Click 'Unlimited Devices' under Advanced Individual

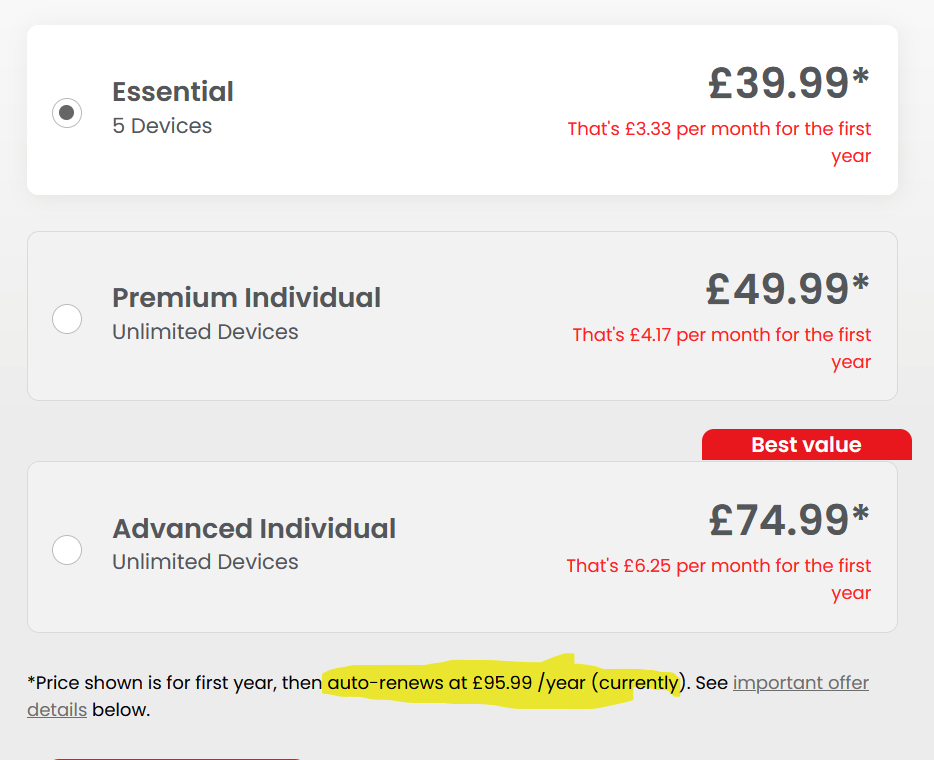point(206,562)
